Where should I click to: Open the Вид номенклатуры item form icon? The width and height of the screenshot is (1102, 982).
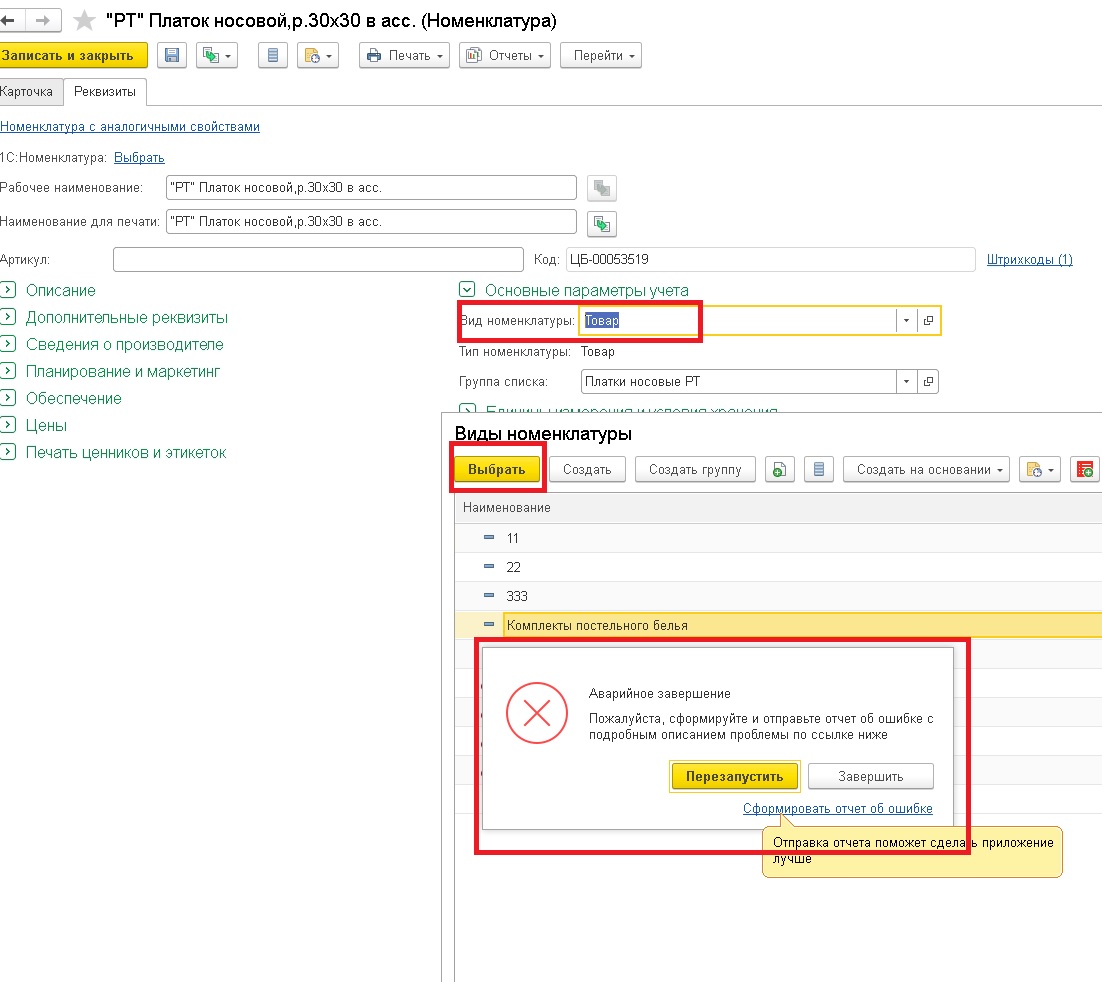[x=928, y=321]
